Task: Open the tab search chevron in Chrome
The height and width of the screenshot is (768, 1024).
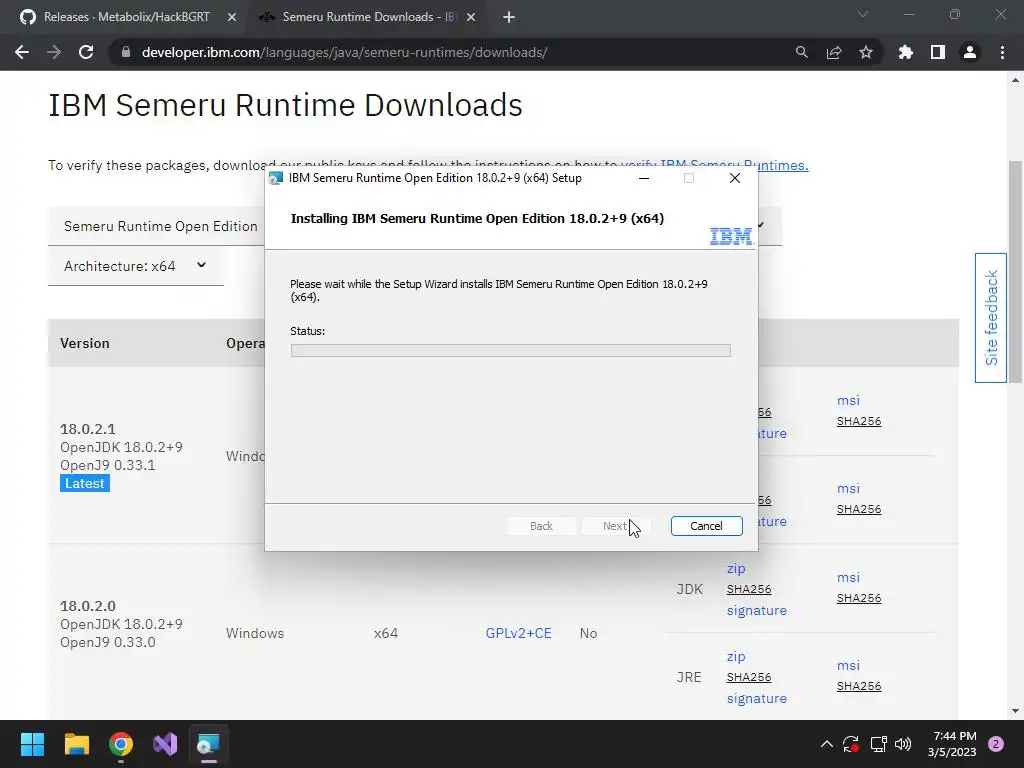Action: click(863, 14)
